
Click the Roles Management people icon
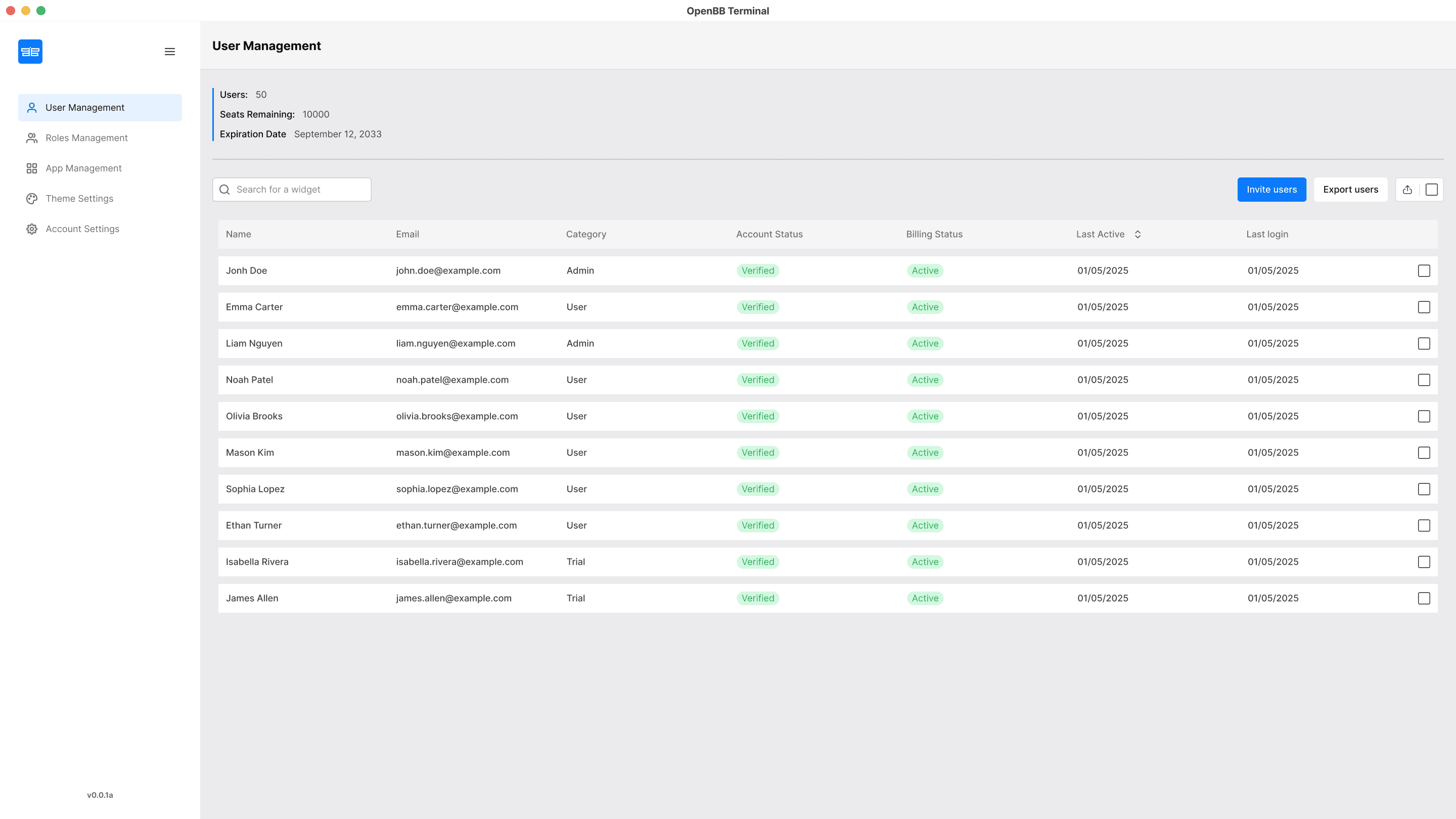point(32,138)
